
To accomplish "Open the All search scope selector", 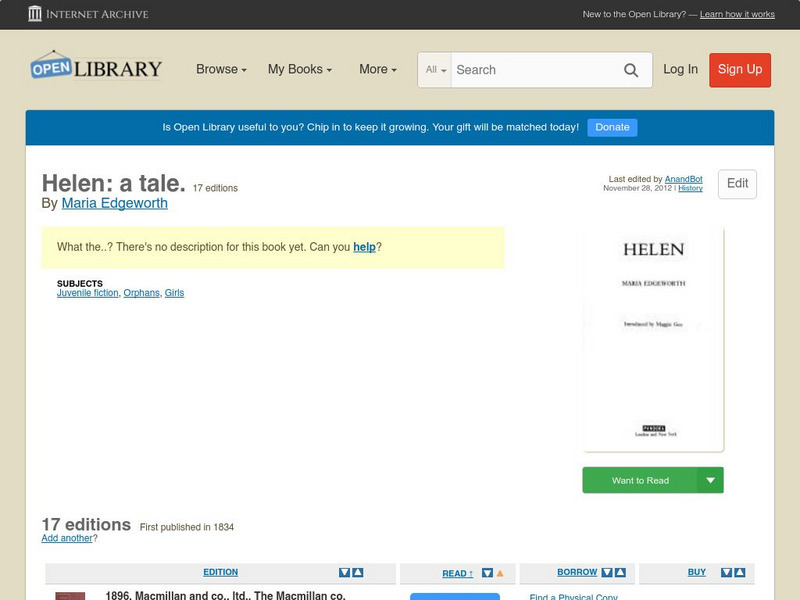I will (435, 70).
